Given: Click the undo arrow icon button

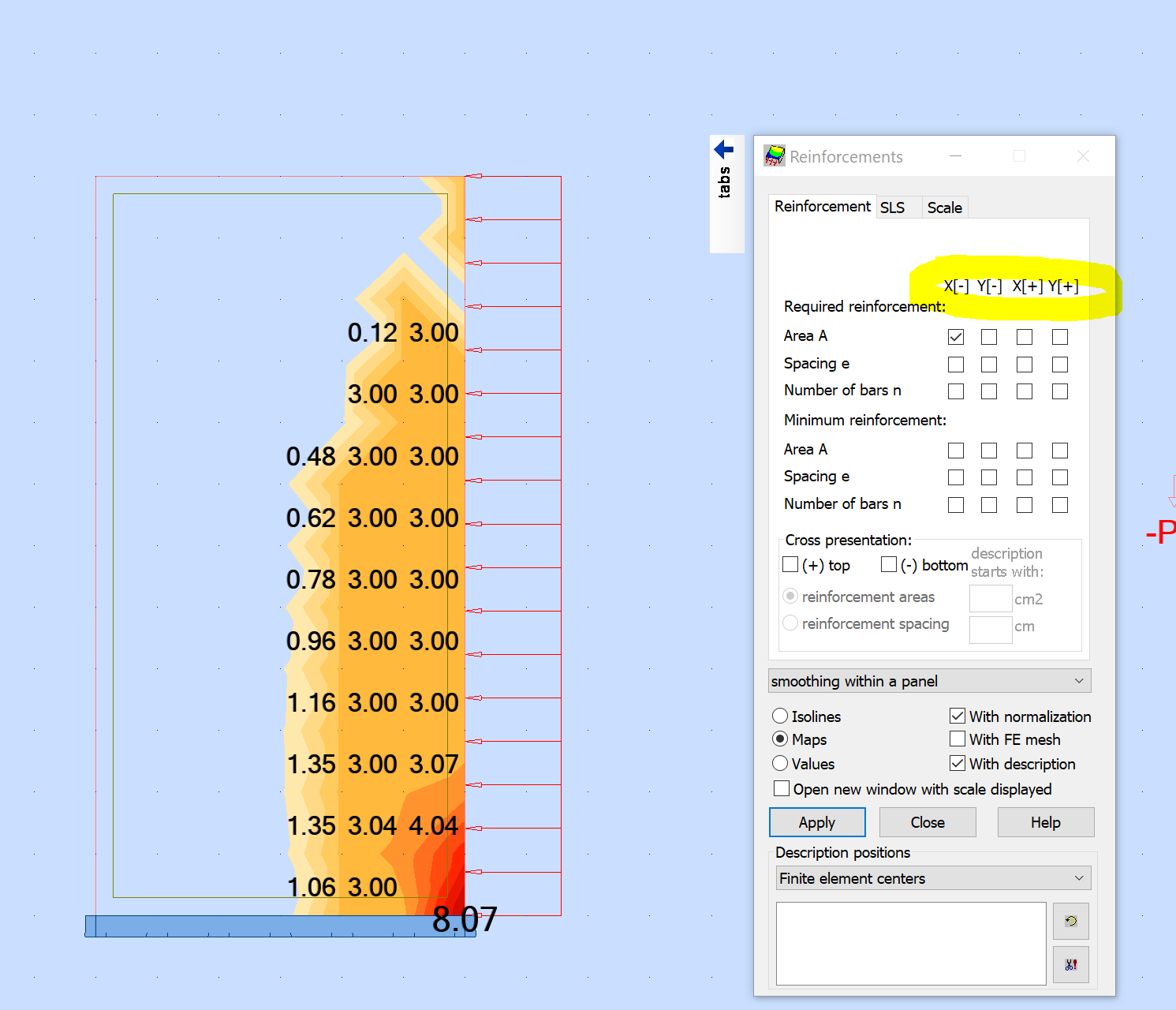Looking at the screenshot, I should click(1070, 921).
